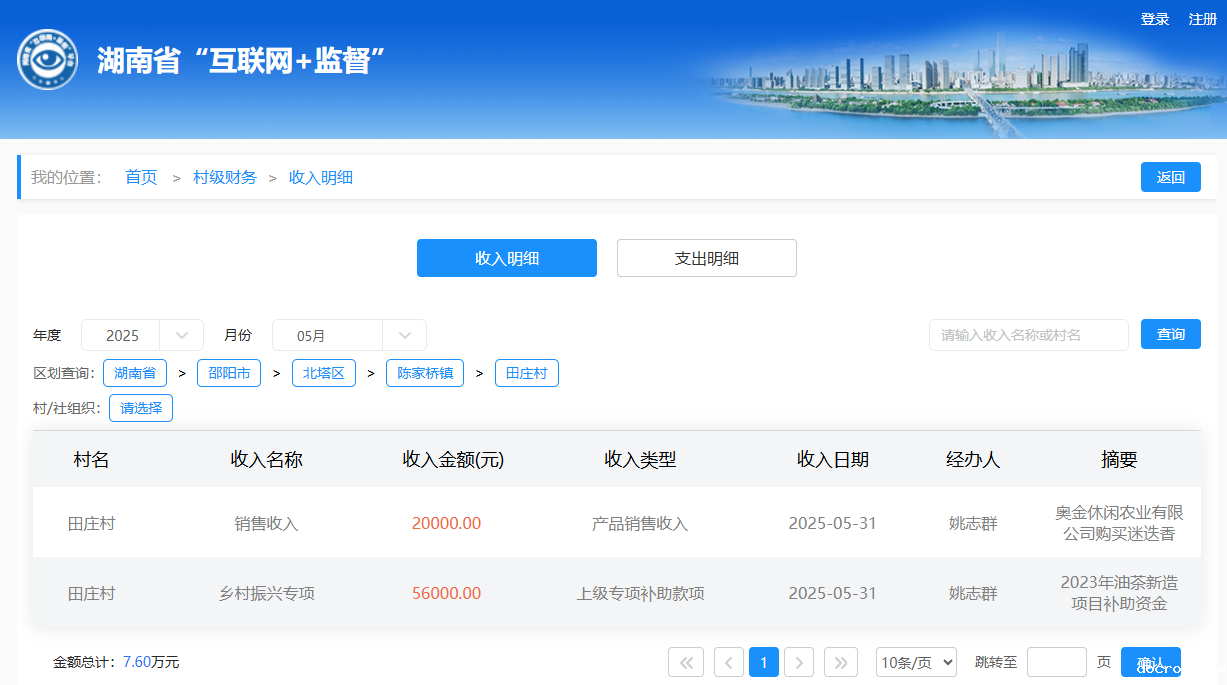Click the 返回 button
Screen dimensions: 1227x685
(1170, 177)
